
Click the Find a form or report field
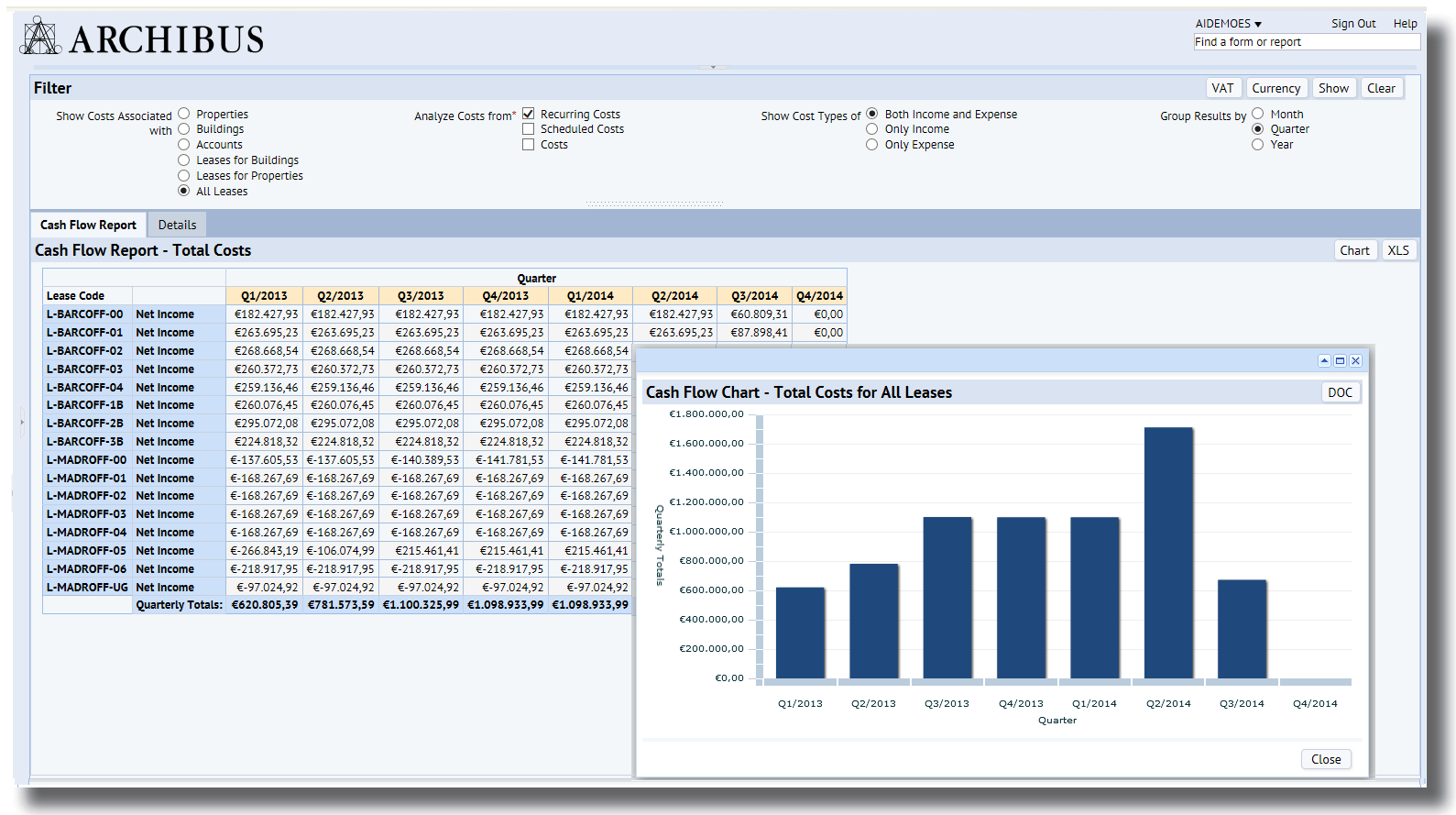coord(1307,42)
